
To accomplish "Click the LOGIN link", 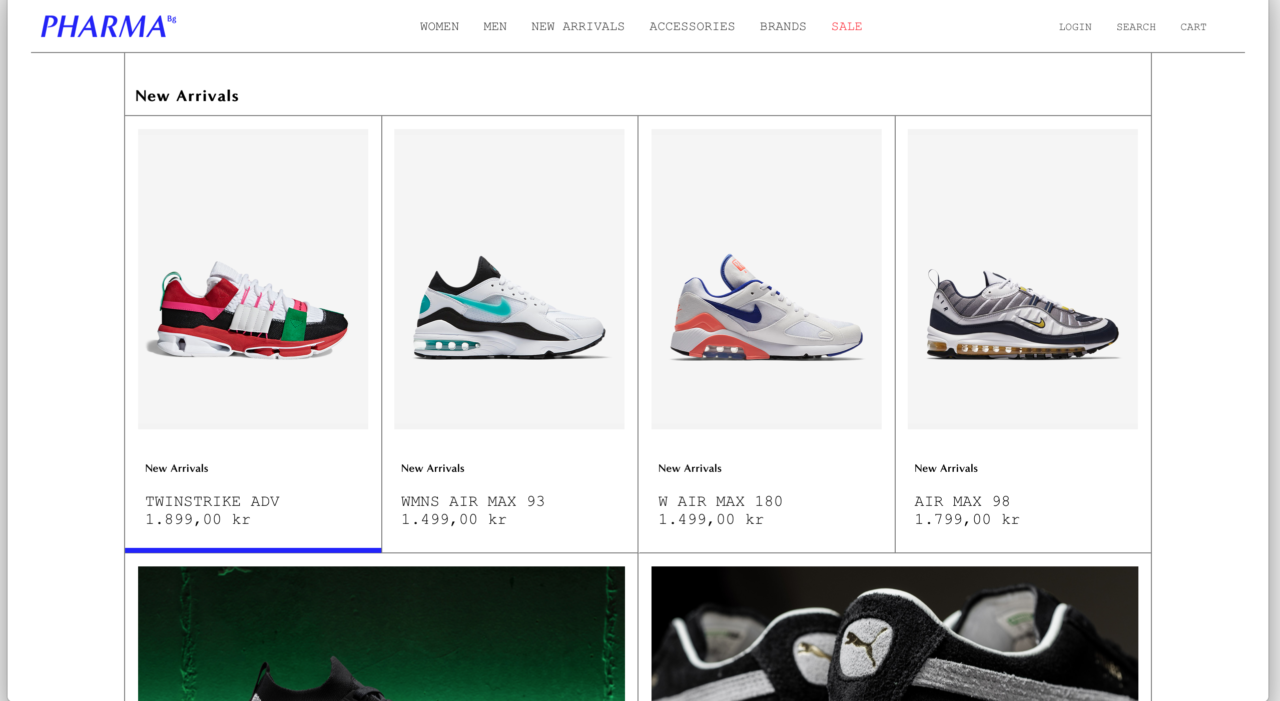I will (1075, 27).
